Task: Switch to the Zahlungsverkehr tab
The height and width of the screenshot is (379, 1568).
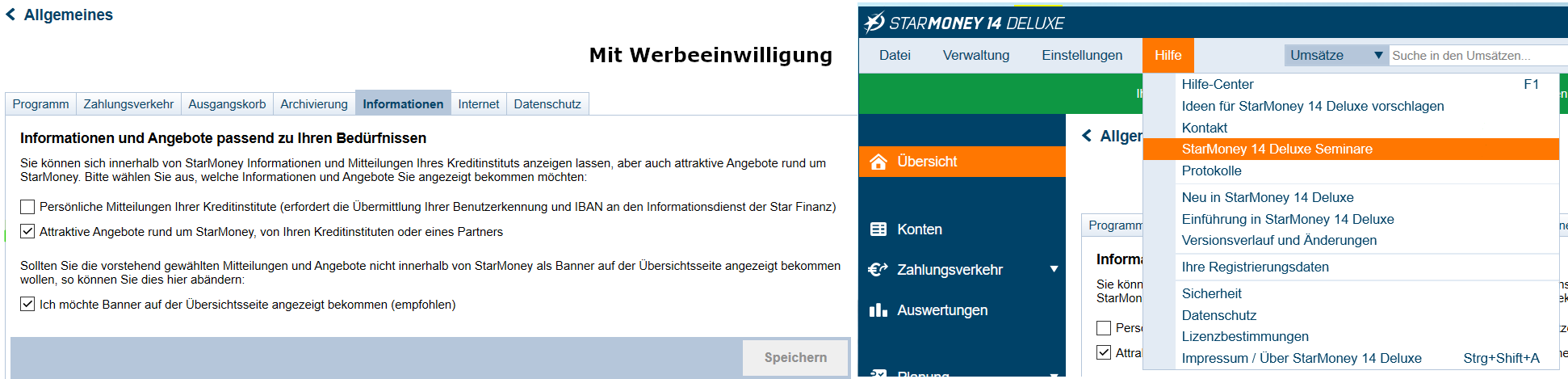Action: point(128,104)
